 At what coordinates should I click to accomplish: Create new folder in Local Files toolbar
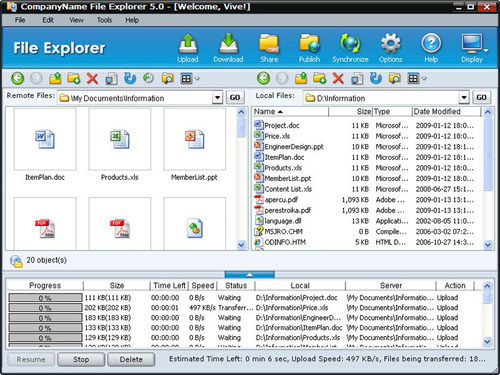pos(320,78)
